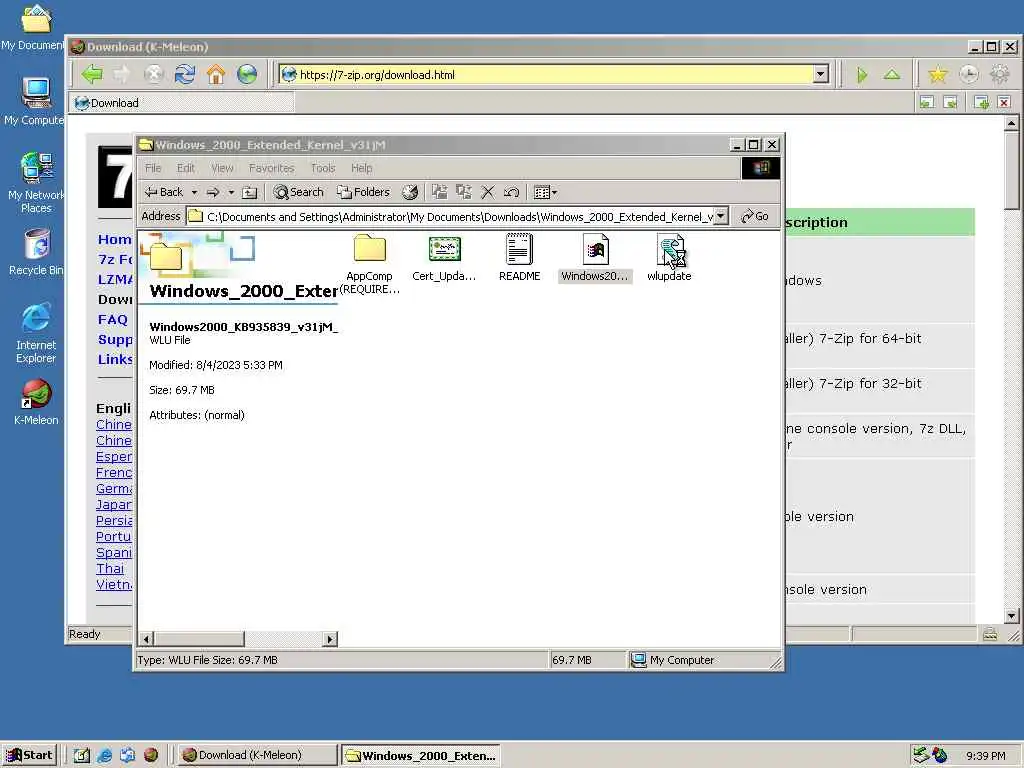Click K-Meleon vertical scrollbar down arrow
The width and height of the screenshot is (1024, 768).
pos(1012,615)
